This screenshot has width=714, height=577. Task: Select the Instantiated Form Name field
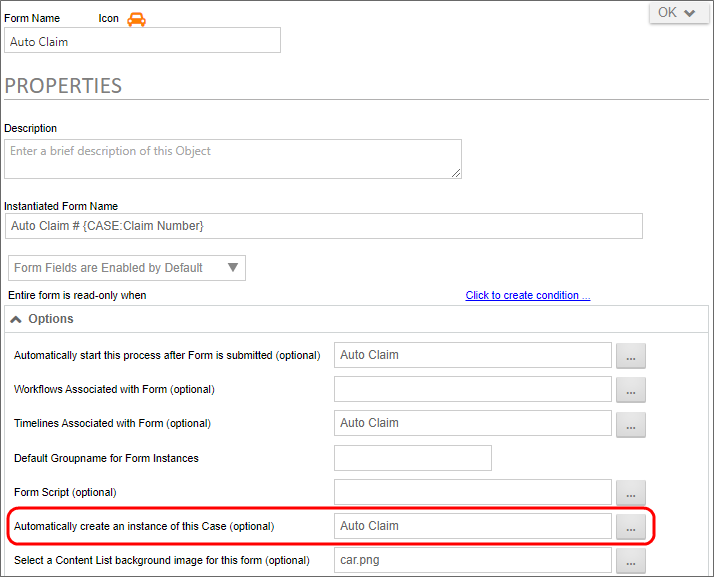(323, 226)
